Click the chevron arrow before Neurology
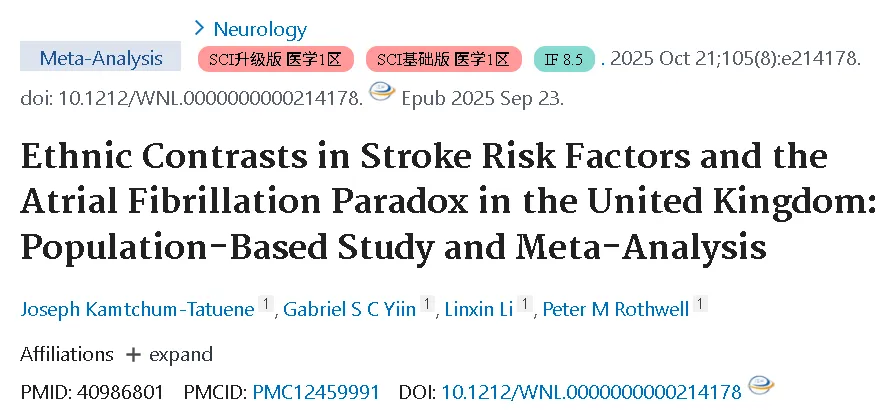 pos(199,27)
